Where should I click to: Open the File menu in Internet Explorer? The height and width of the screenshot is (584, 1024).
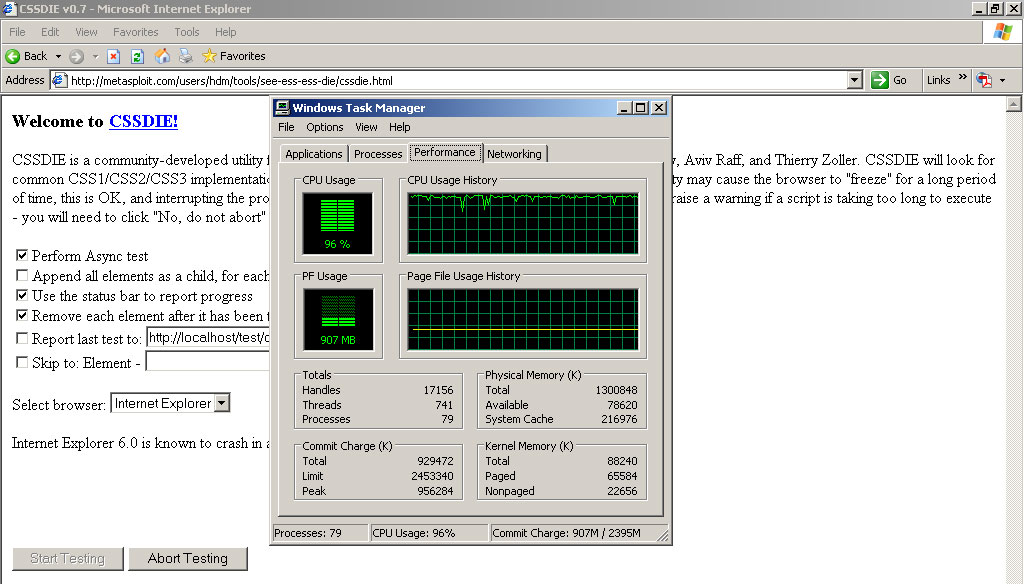tap(17, 32)
